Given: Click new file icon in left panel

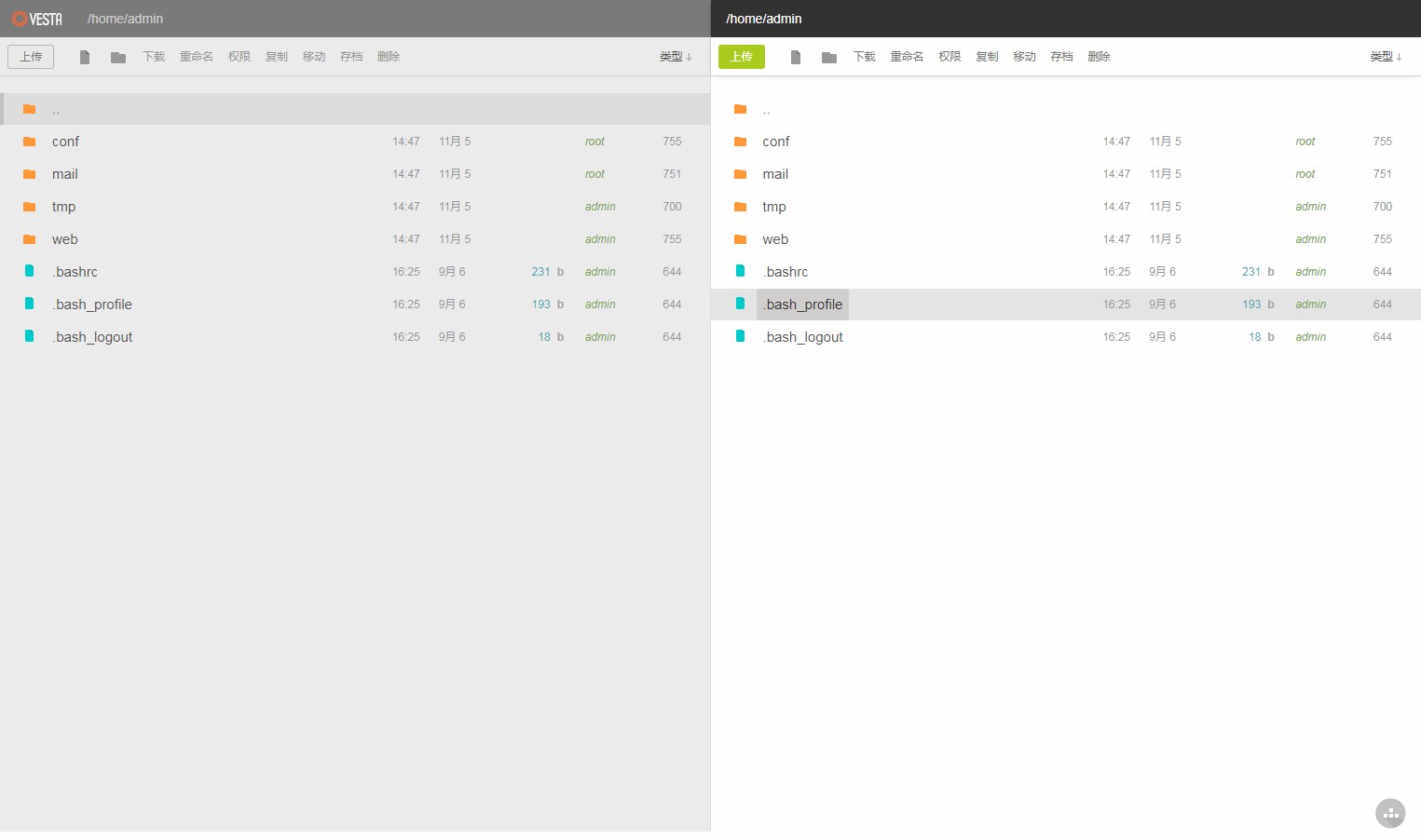Looking at the screenshot, I should 85,57.
